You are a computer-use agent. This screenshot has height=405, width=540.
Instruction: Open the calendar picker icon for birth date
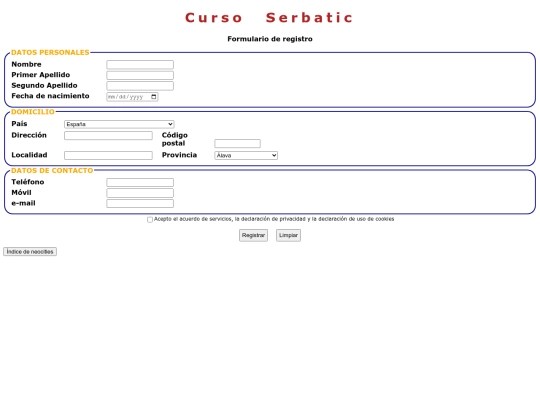tap(154, 97)
